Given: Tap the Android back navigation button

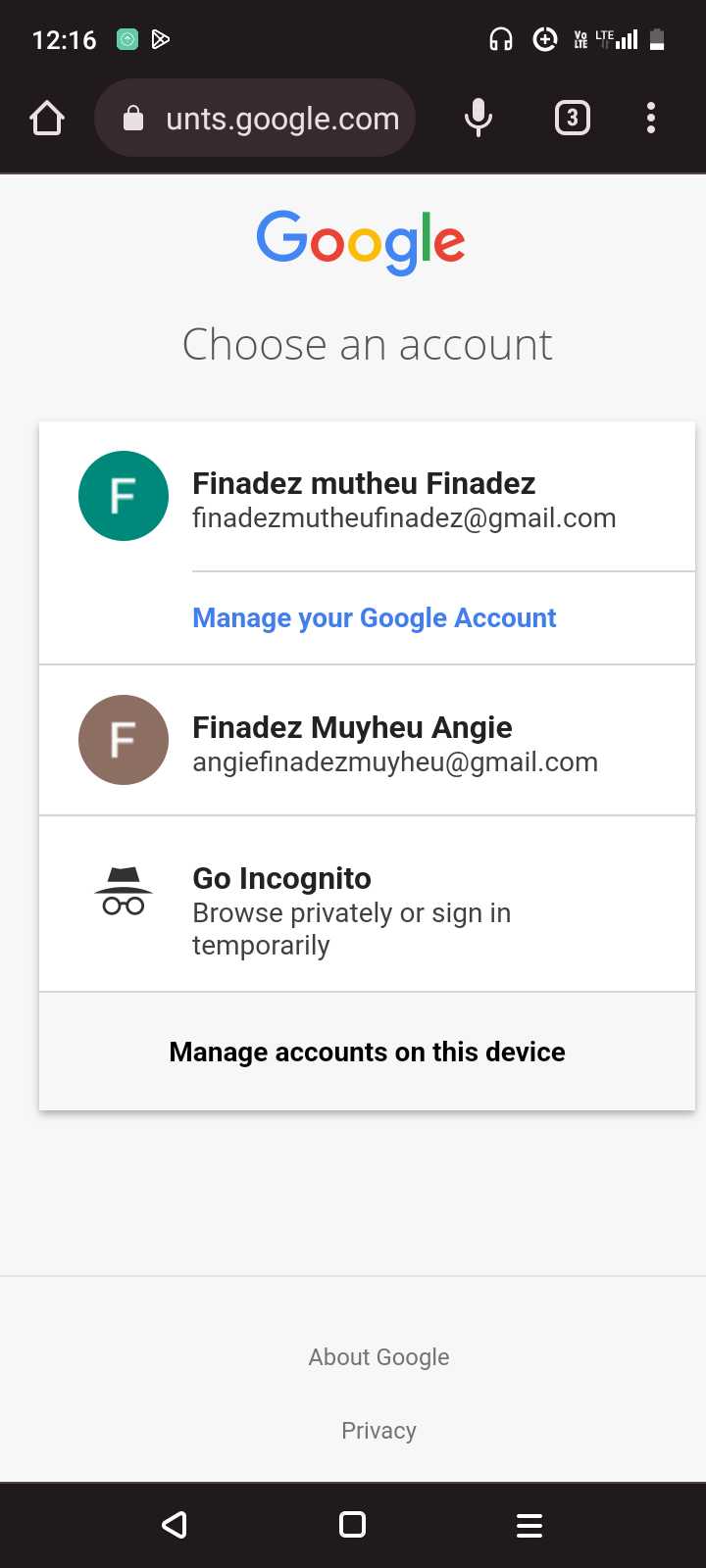Looking at the screenshot, I should (175, 1525).
